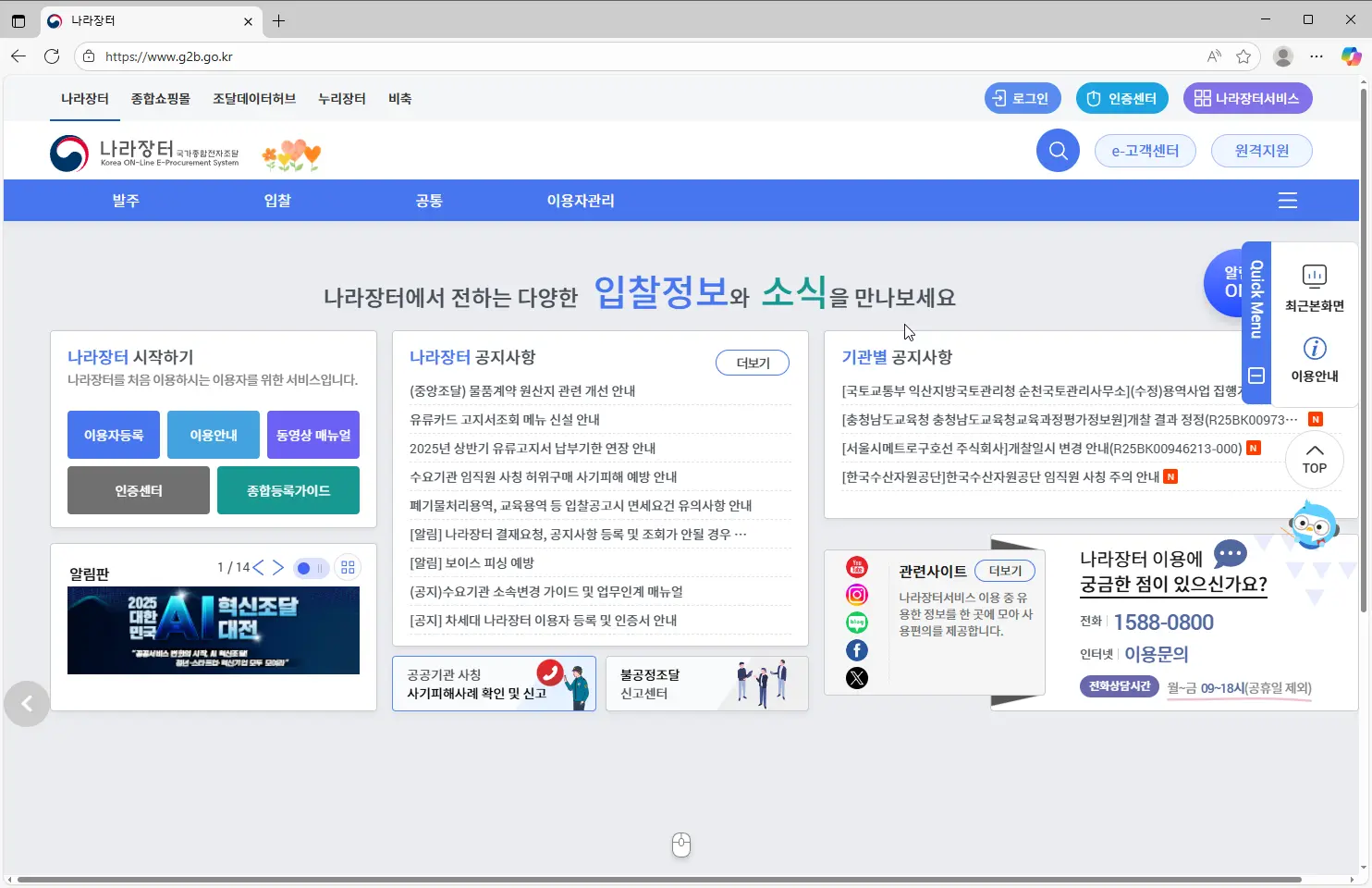Open 나라장터서비스 purple button
This screenshot has width=1372, height=888.
[1247, 99]
